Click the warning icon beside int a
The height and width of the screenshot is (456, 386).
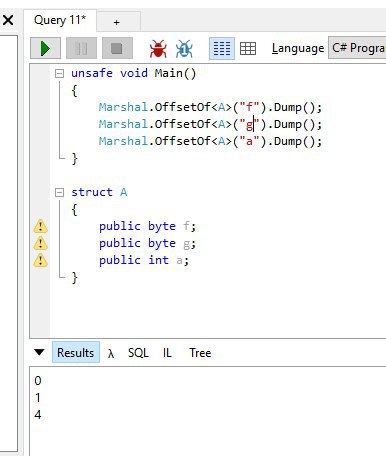pyautogui.click(x=41, y=260)
